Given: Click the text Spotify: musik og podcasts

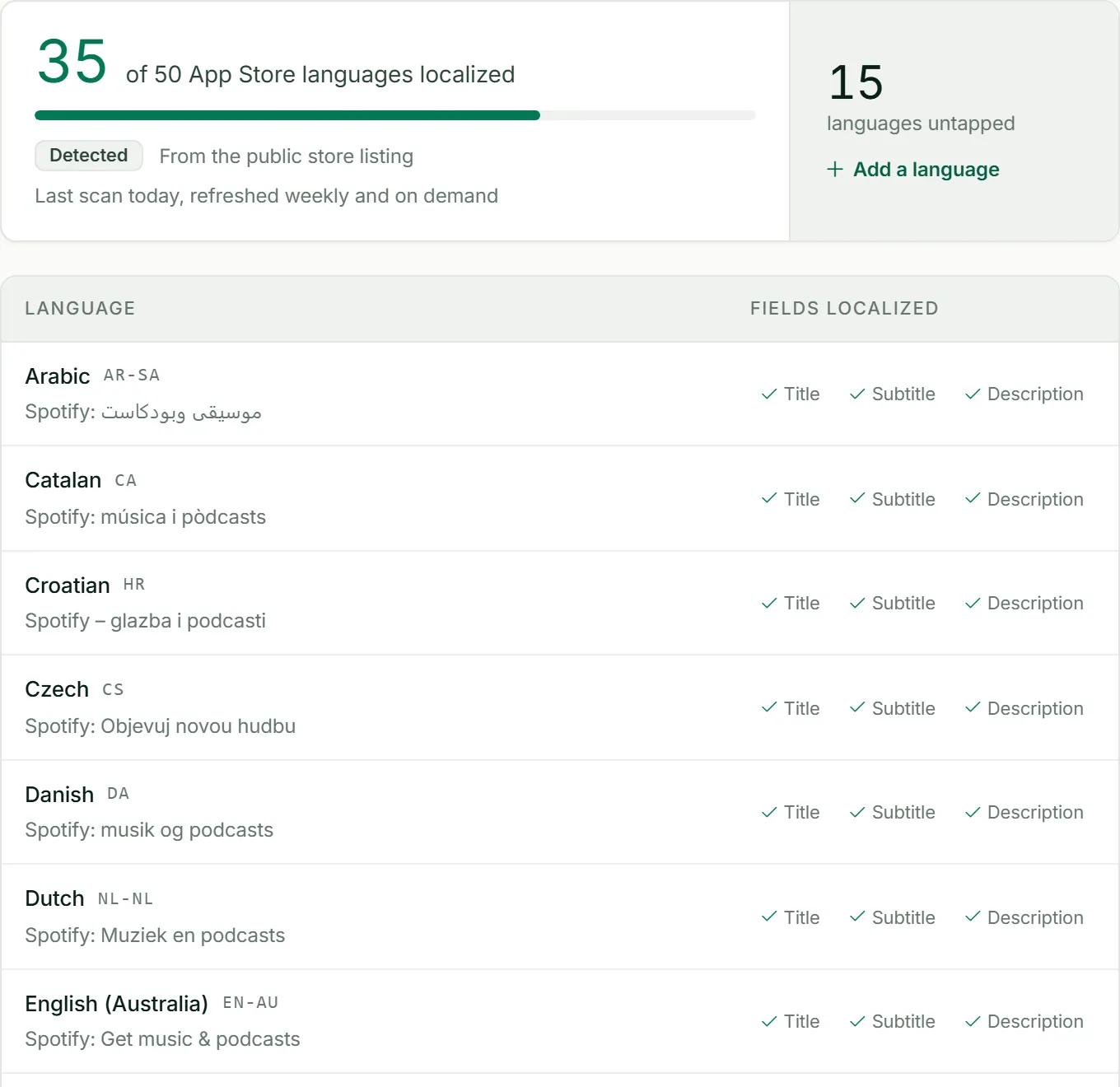Looking at the screenshot, I should pos(149,830).
